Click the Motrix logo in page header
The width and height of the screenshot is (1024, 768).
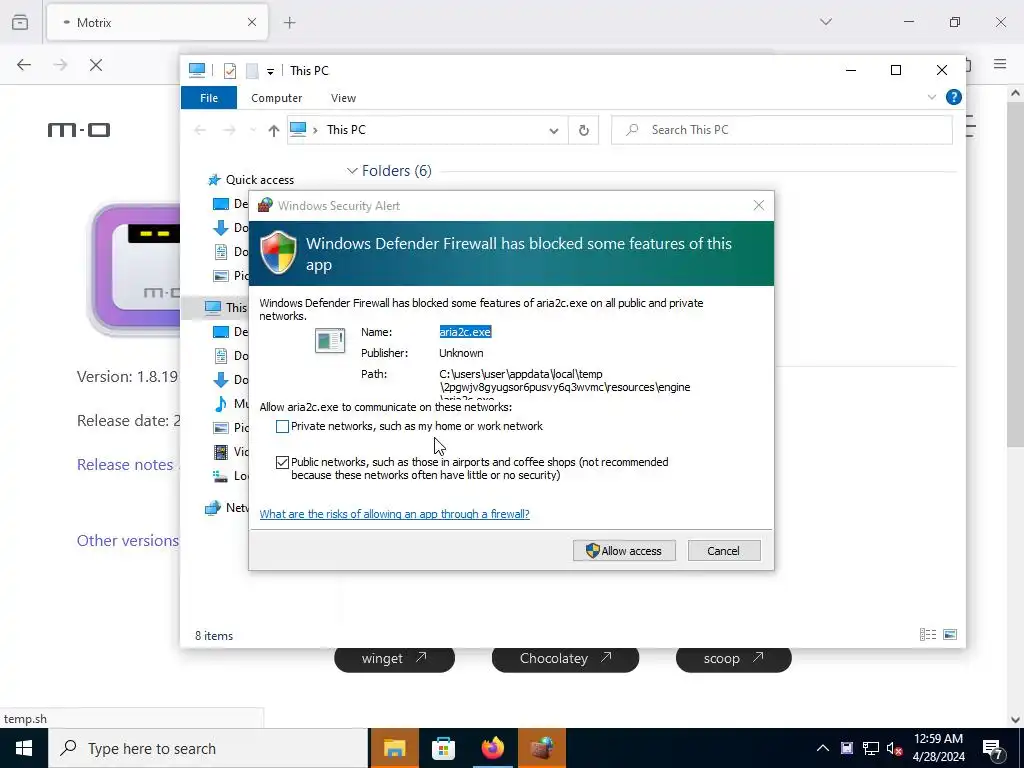click(x=78, y=130)
